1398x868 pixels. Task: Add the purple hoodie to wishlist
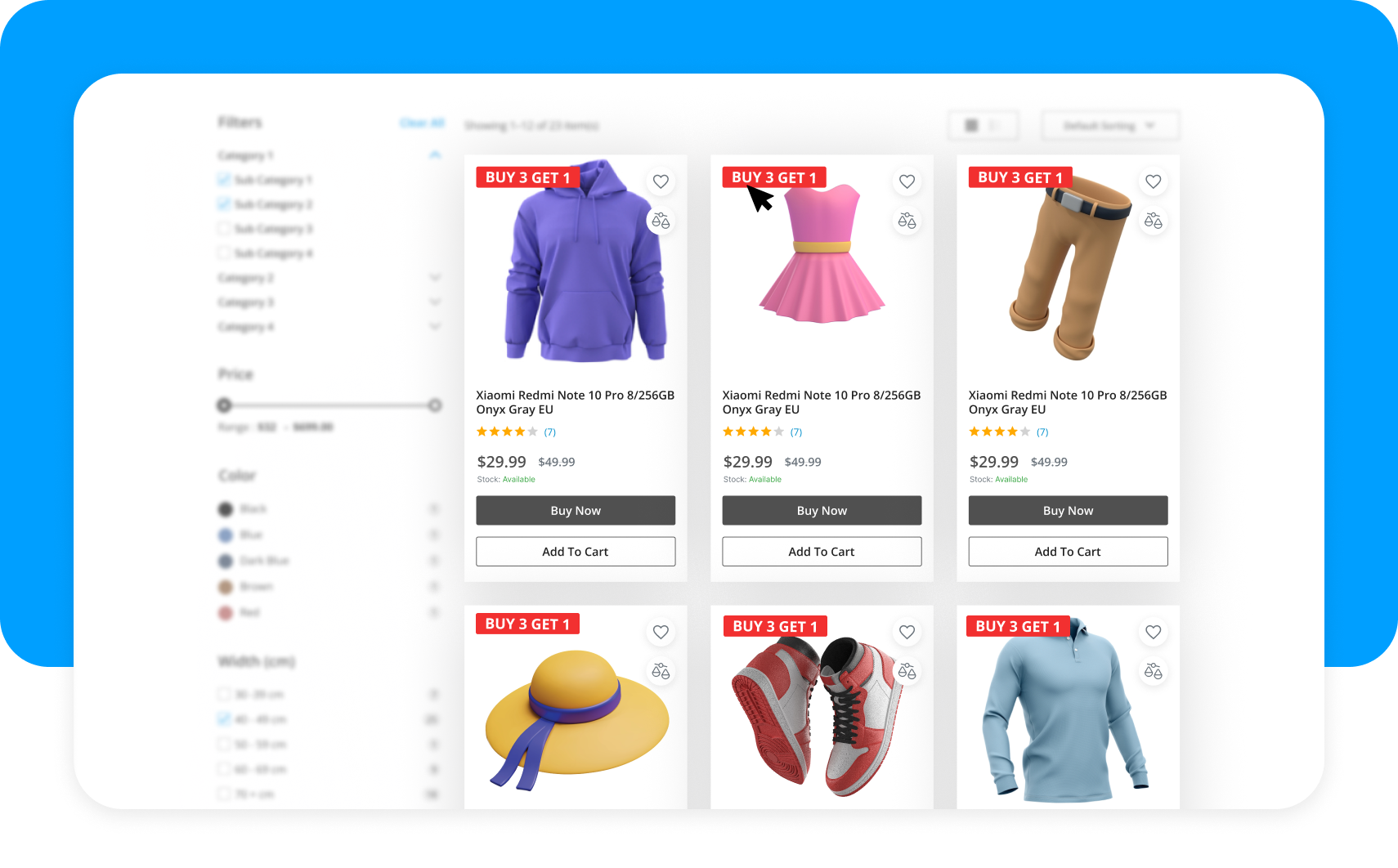[661, 181]
